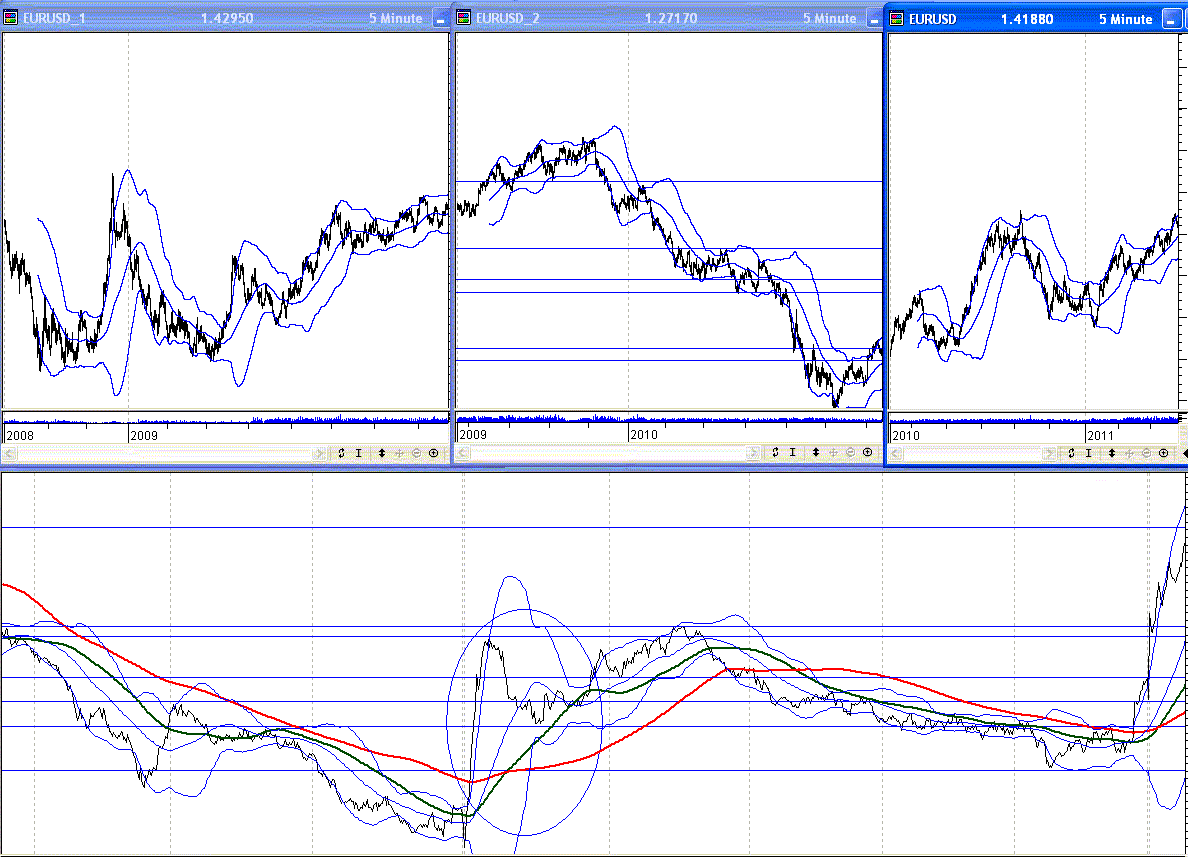
Task: Minimize the EURUSD_2 chart window
Action: coord(874,17)
